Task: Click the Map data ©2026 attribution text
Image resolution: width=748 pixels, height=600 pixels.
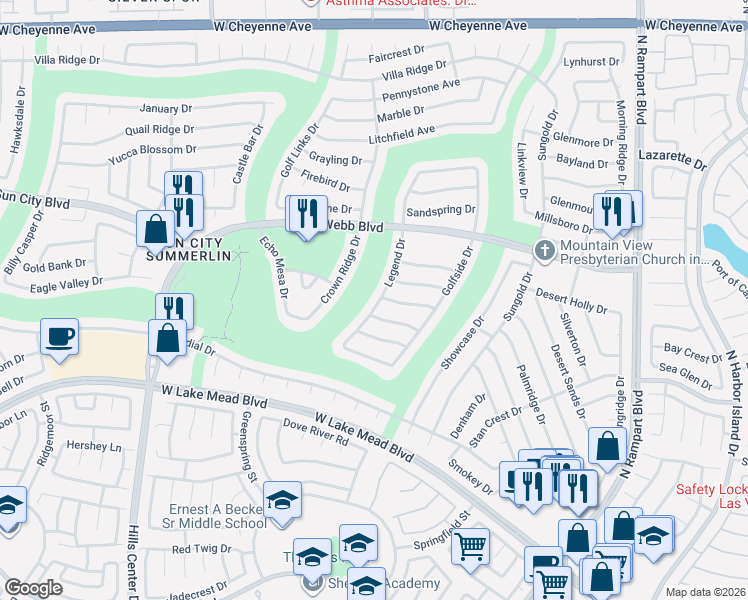Action: 706,592
